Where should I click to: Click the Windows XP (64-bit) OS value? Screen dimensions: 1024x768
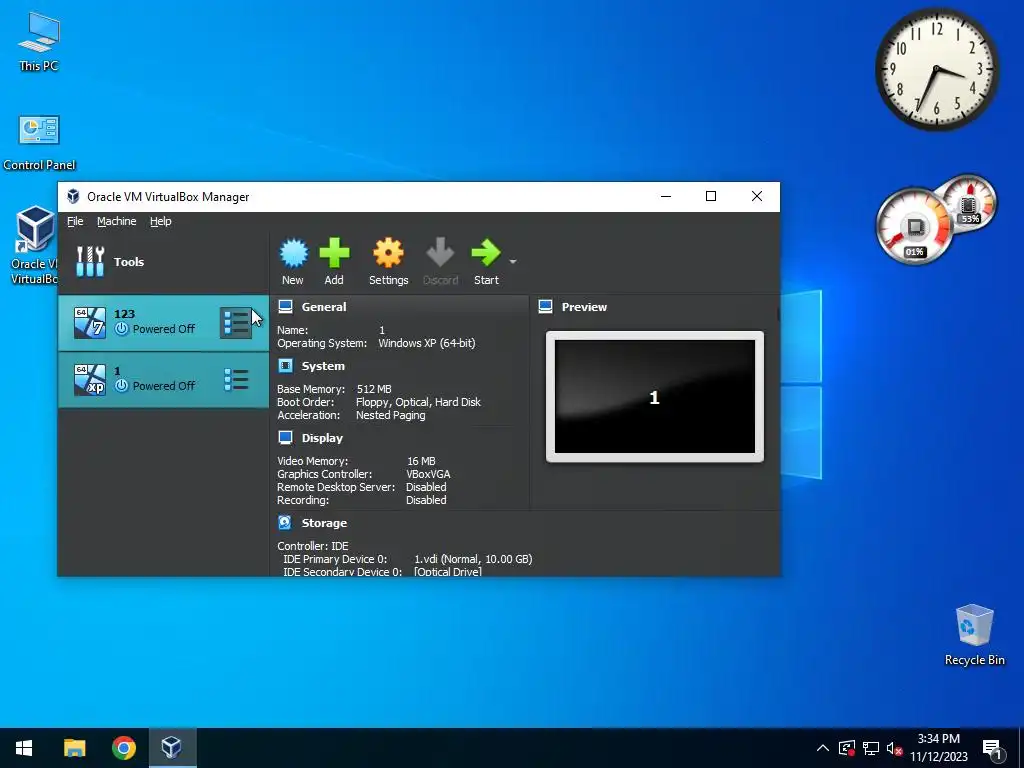tap(427, 344)
